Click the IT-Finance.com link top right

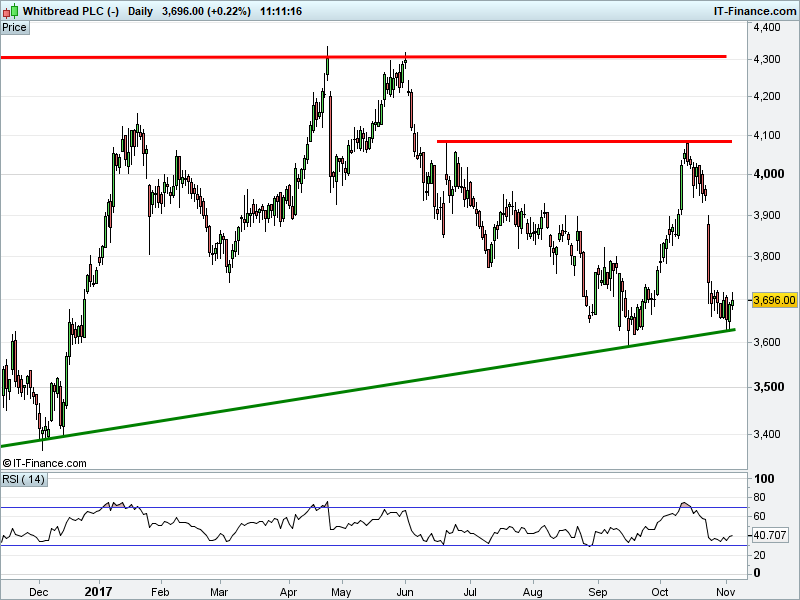pos(755,11)
